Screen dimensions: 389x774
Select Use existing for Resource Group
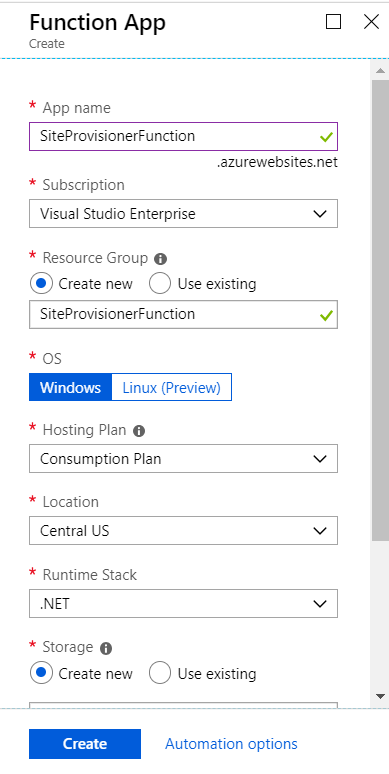tap(160, 284)
